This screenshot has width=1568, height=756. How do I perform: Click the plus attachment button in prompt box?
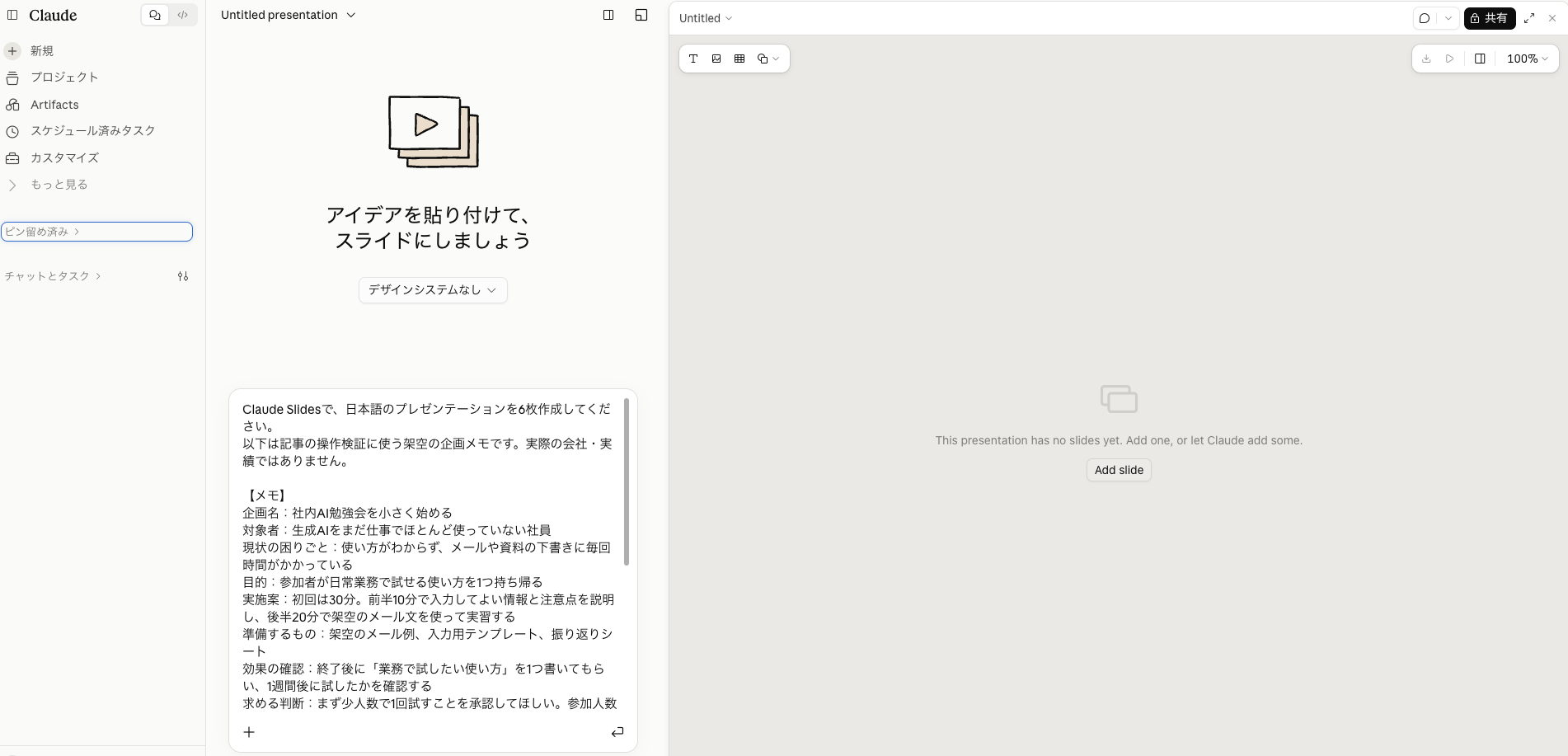pos(249,732)
